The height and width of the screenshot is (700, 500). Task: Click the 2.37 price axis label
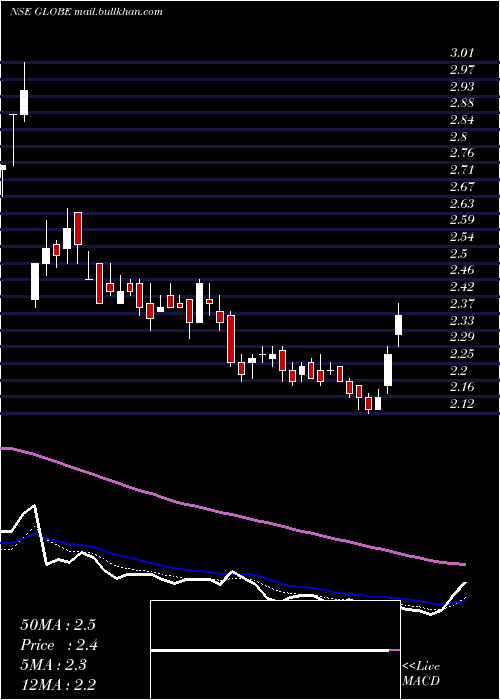coord(462,304)
